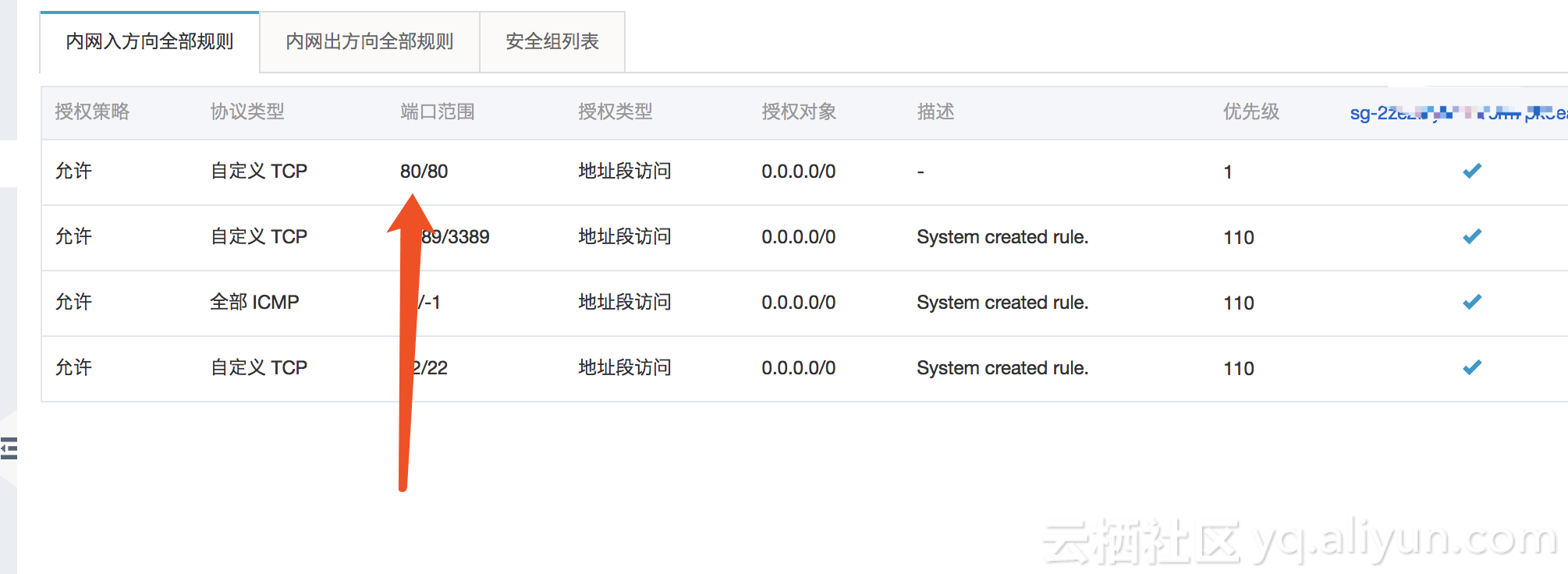This screenshot has width=1568, height=574.
Task: Select 地址段访问 in the 80/80 row
Action: 625,172
